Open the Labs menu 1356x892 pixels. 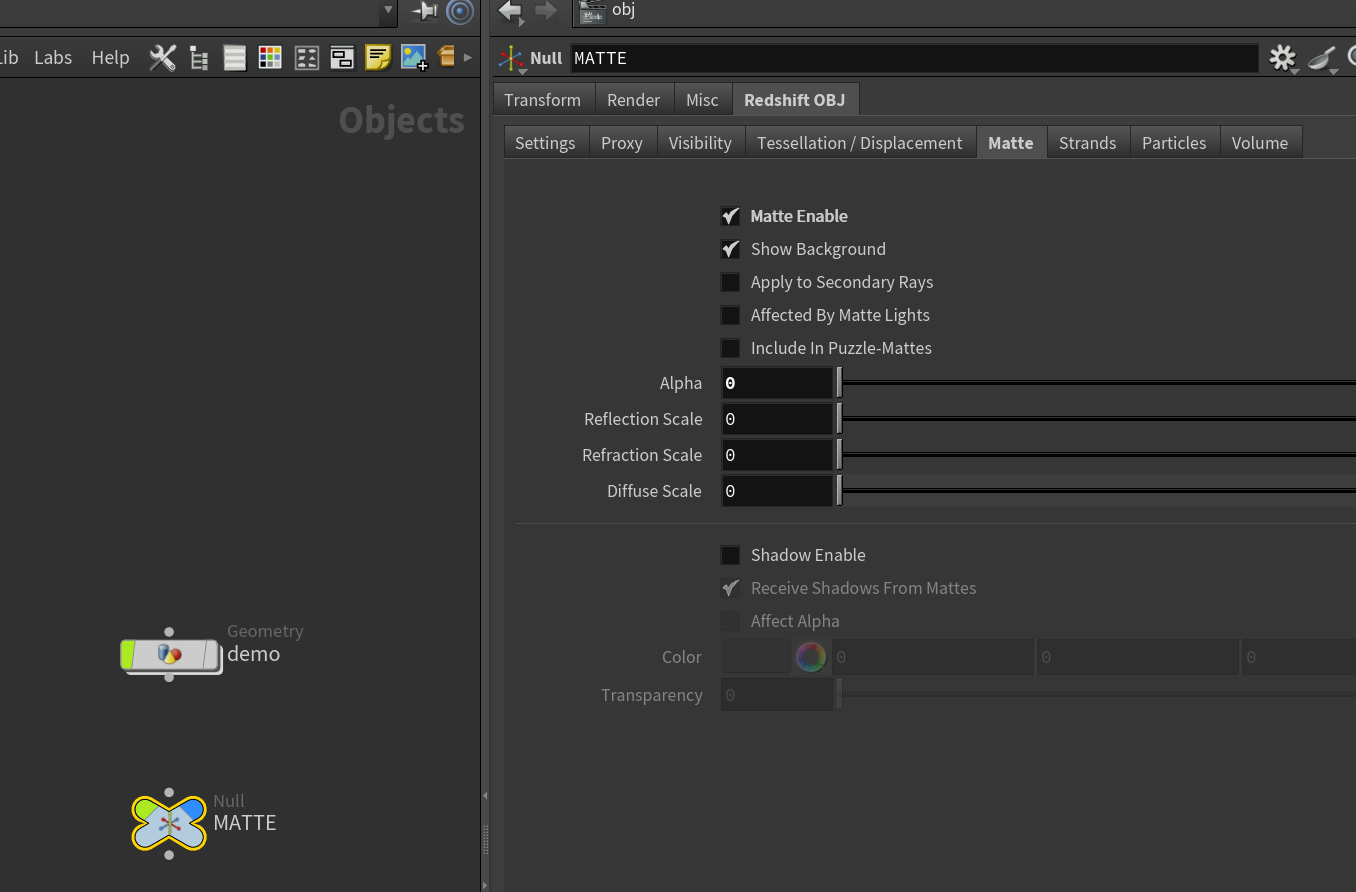pyautogui.click(x=53, y=57)
